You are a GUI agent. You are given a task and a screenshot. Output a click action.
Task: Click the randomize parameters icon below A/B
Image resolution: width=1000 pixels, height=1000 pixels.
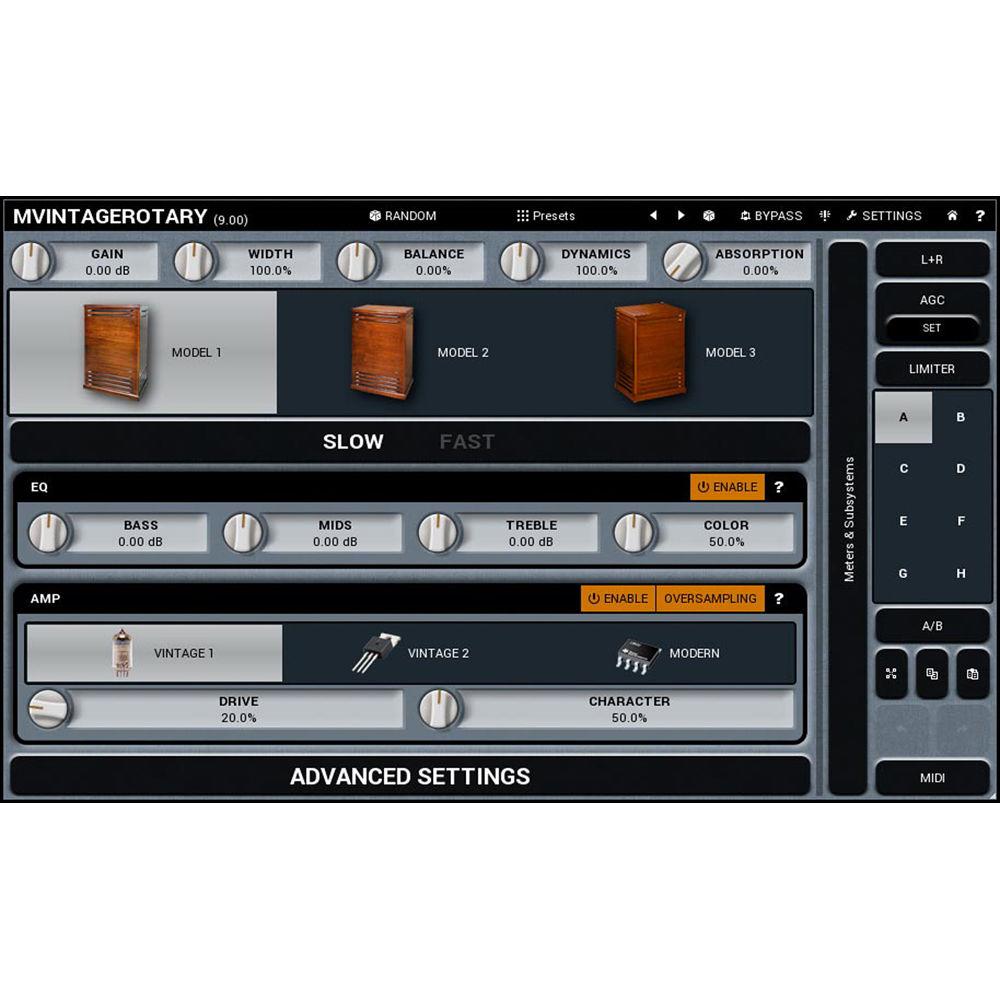(893, 675)
